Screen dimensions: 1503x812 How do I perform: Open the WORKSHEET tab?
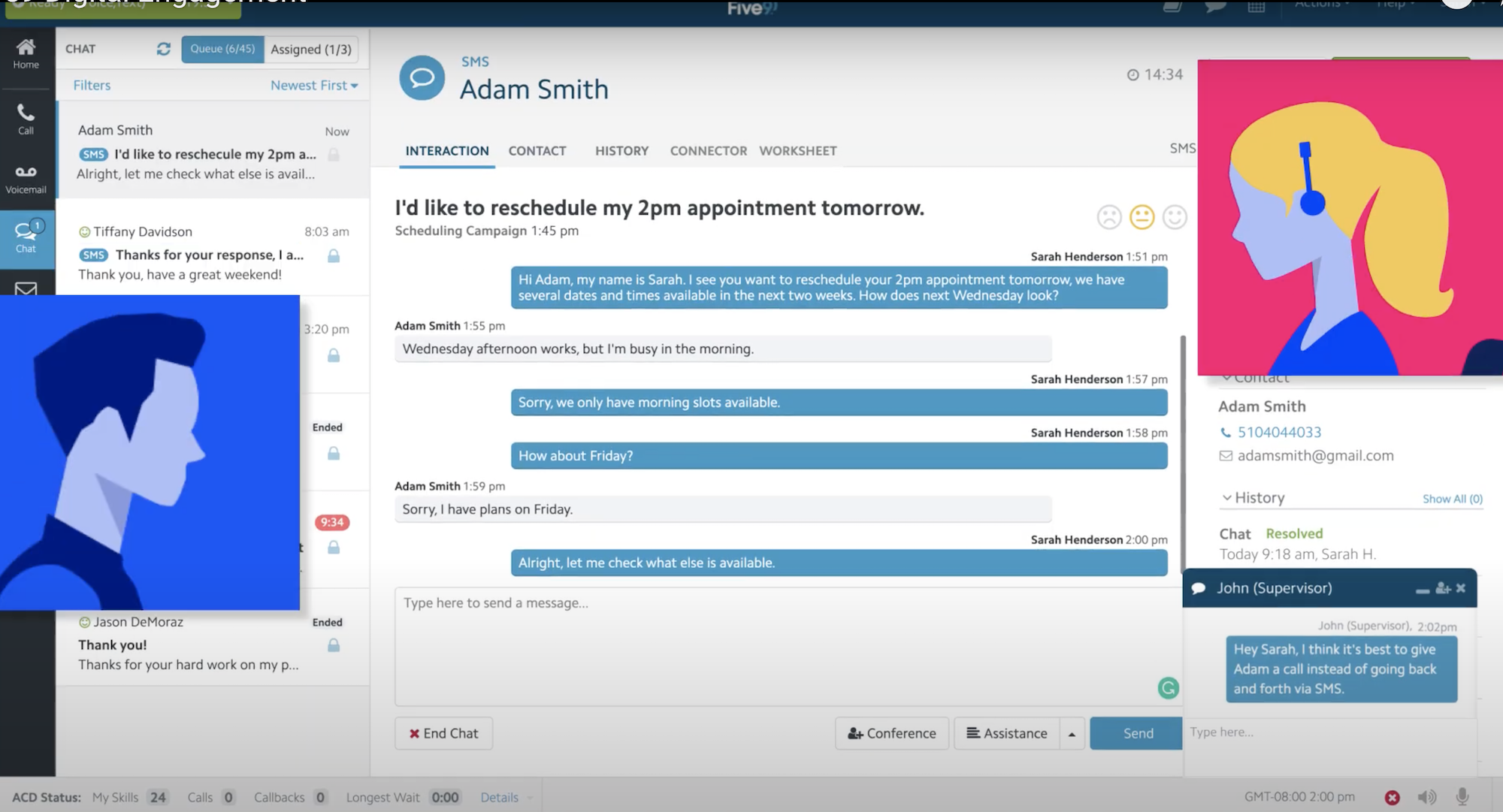click(x=797, y=151)
